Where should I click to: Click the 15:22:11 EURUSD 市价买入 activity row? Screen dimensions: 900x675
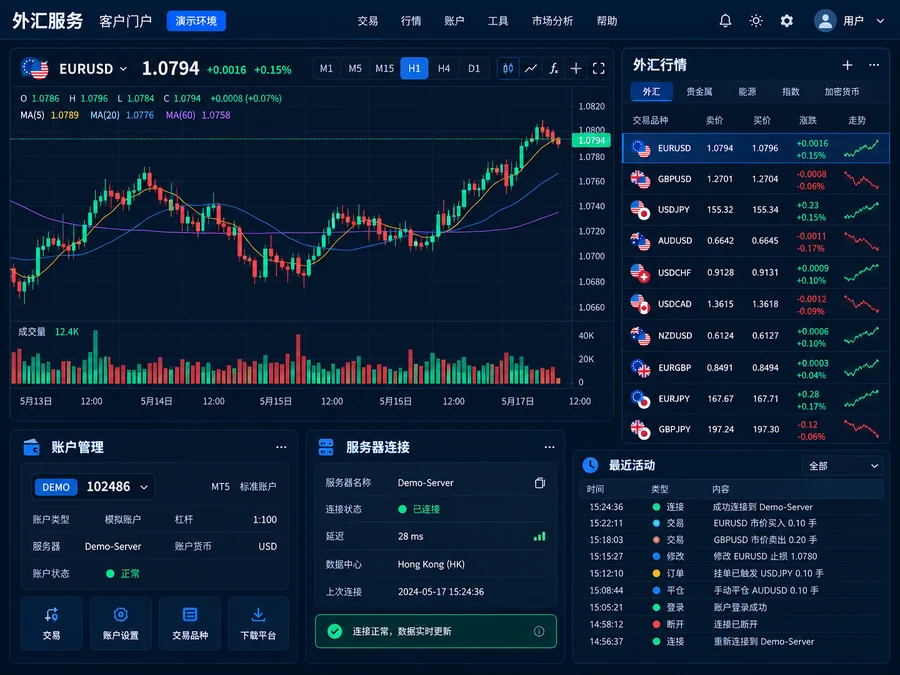coord(731,523)
